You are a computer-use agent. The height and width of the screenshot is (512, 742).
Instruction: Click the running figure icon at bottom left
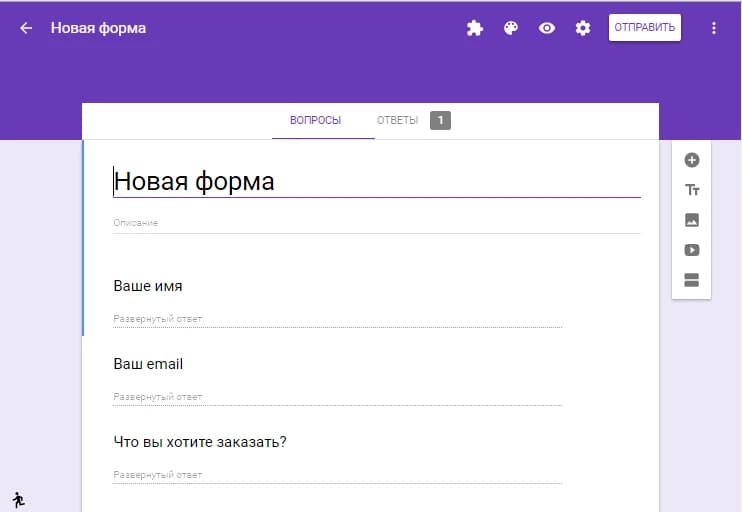(x=18, y=498)
